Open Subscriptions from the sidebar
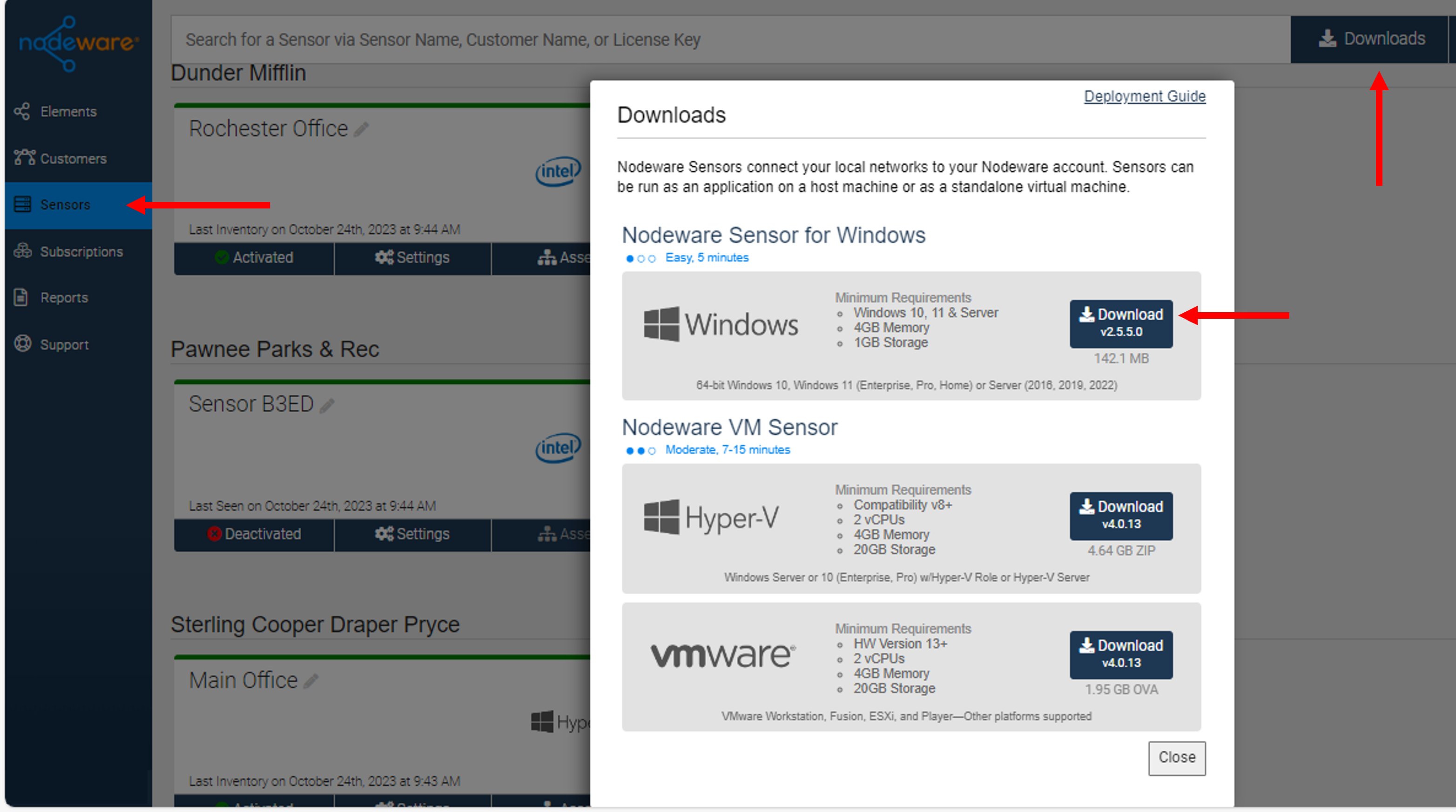The image size is (1456, 812). 81,251
